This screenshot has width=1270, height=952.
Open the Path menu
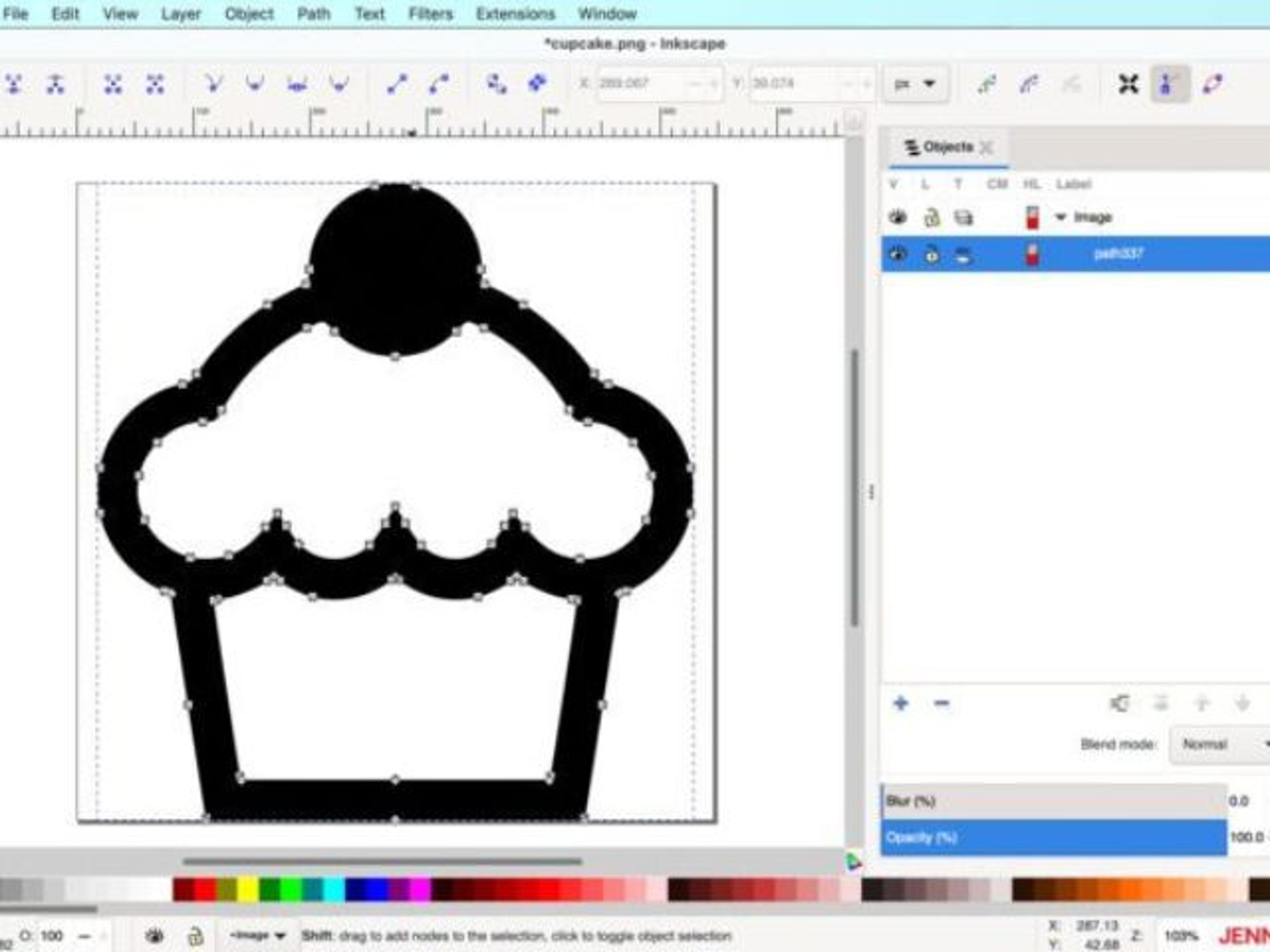click(x=314, y=14)
